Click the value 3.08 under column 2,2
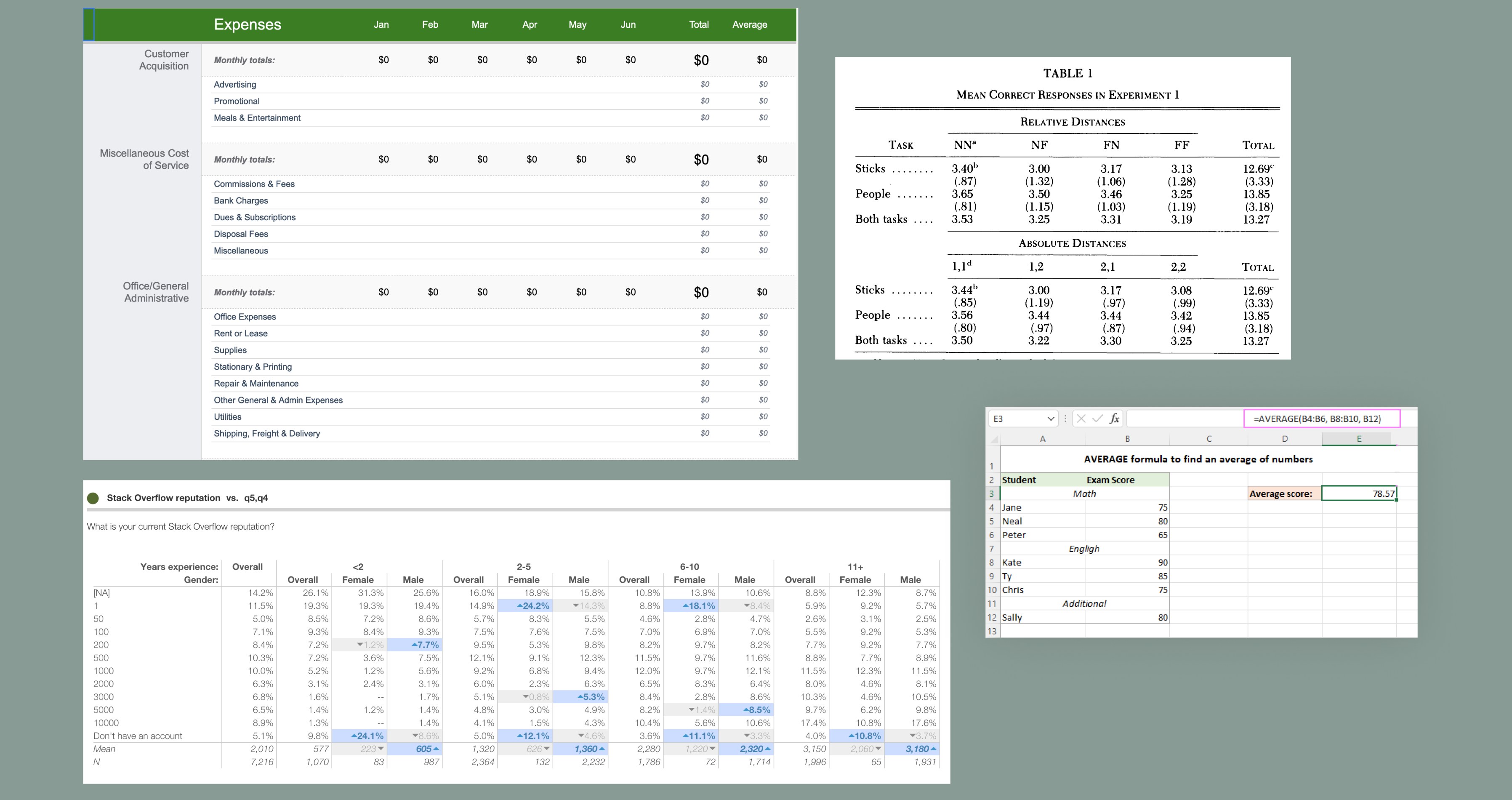Screen dimensions: 1512x800 click(1181, 291)
